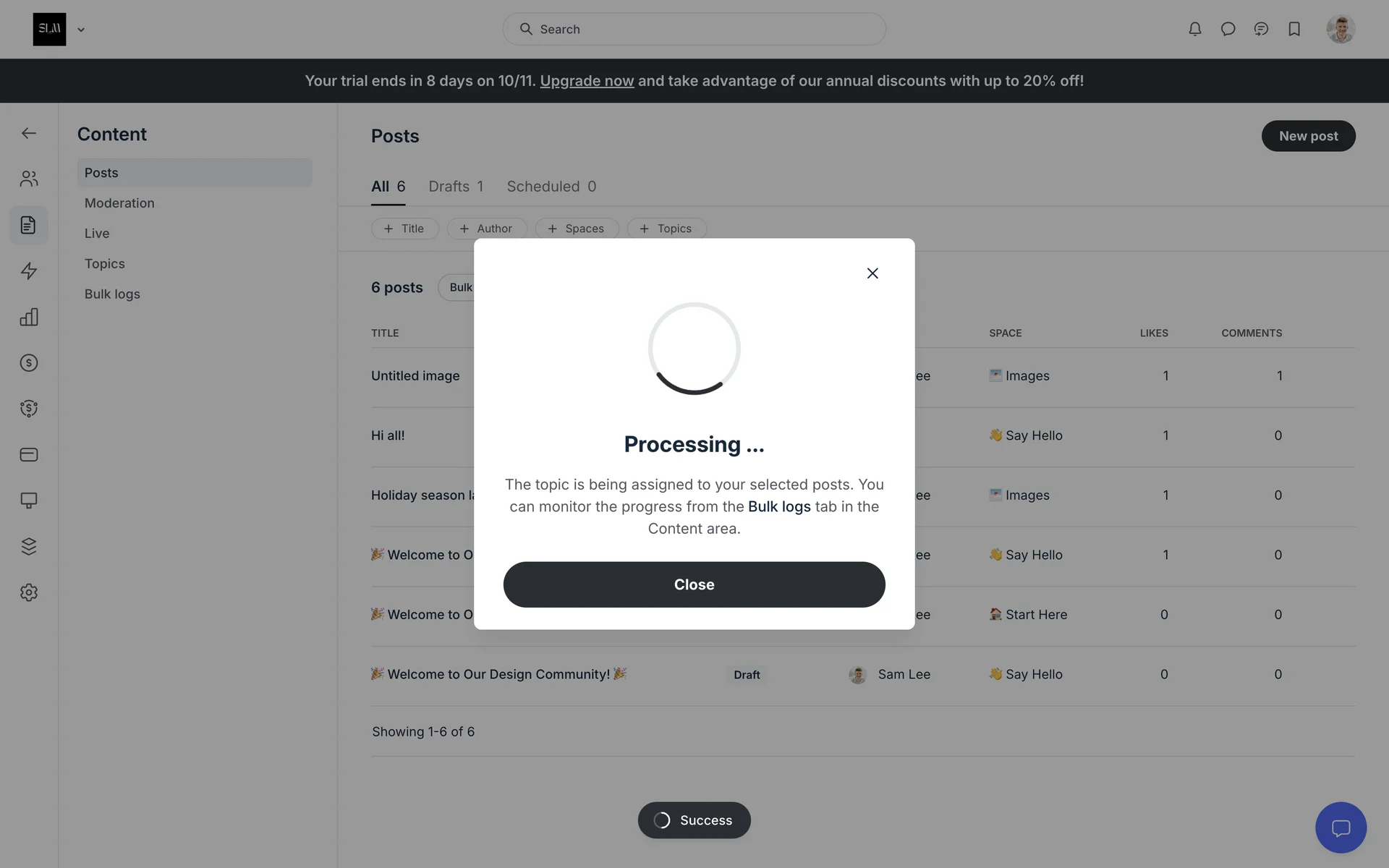
Task: Click the back arrow icon in sidebar
Action: 29,133
